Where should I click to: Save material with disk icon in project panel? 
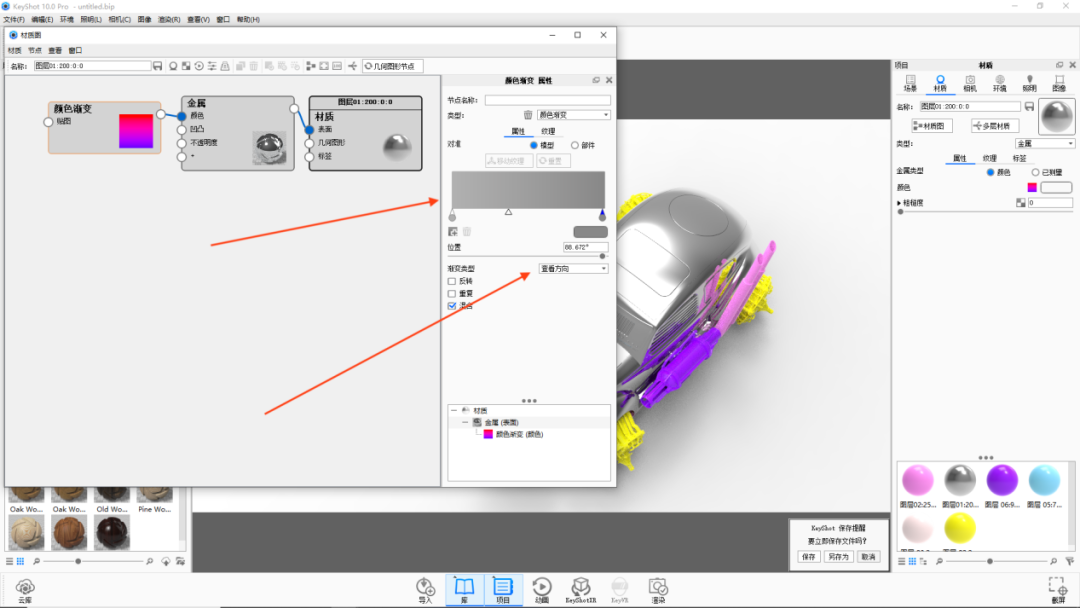tap(1029, 107)
